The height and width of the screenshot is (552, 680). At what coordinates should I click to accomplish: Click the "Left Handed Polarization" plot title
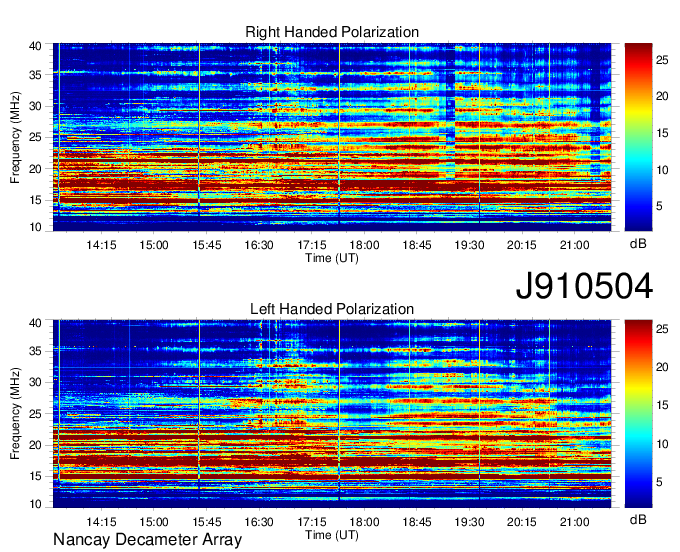(332, 309)
